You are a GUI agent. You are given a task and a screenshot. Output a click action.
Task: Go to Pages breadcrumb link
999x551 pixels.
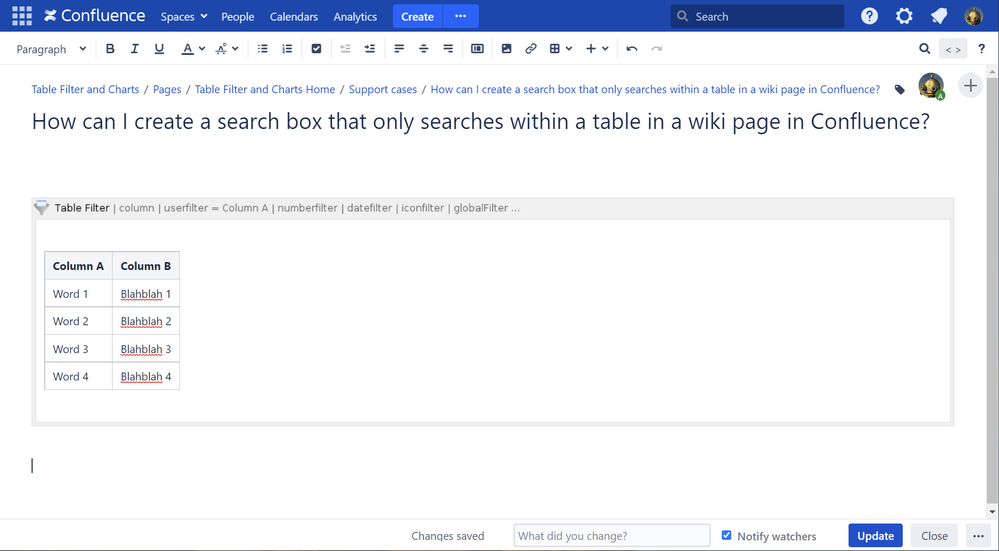167,89
